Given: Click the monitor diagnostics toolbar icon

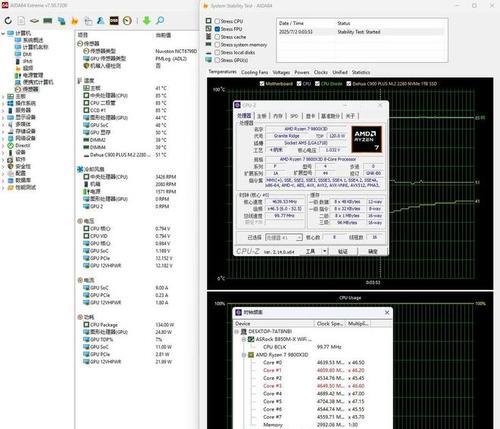Looking at the screenshot, I should pos(88,21).
